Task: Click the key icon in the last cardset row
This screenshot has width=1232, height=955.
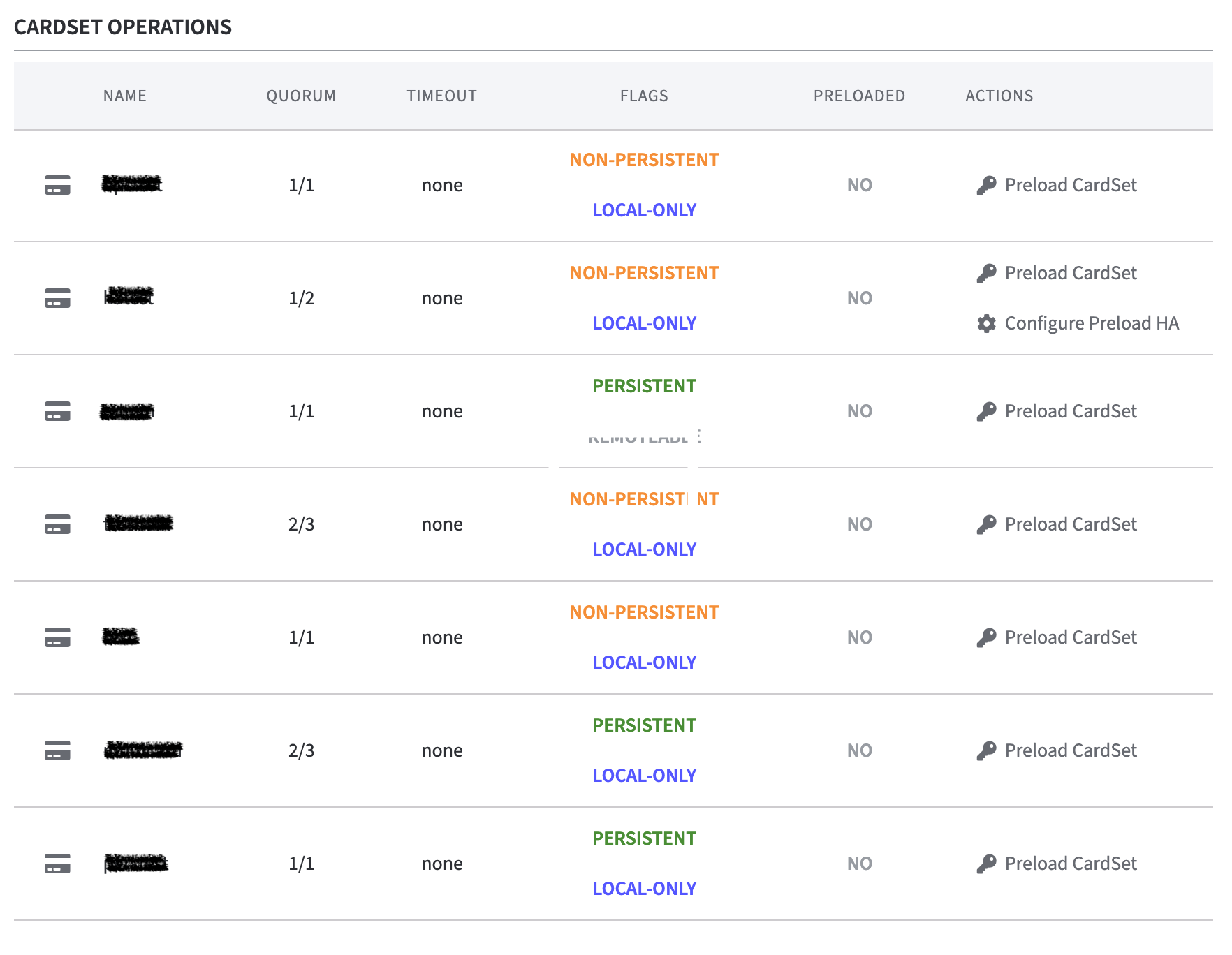Action: click(x=986, y=864)
